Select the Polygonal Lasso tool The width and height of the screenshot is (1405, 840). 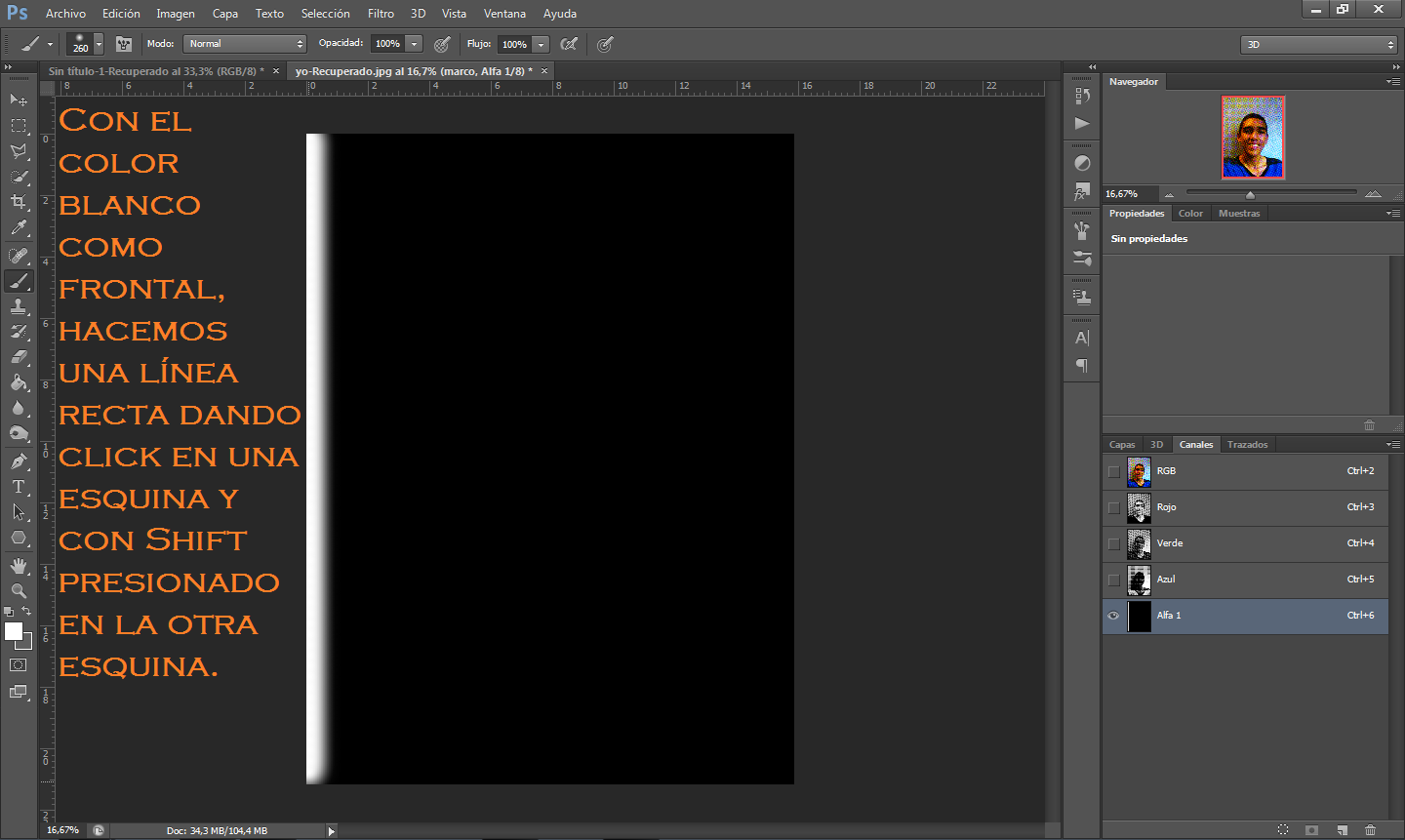click(19, 151)
